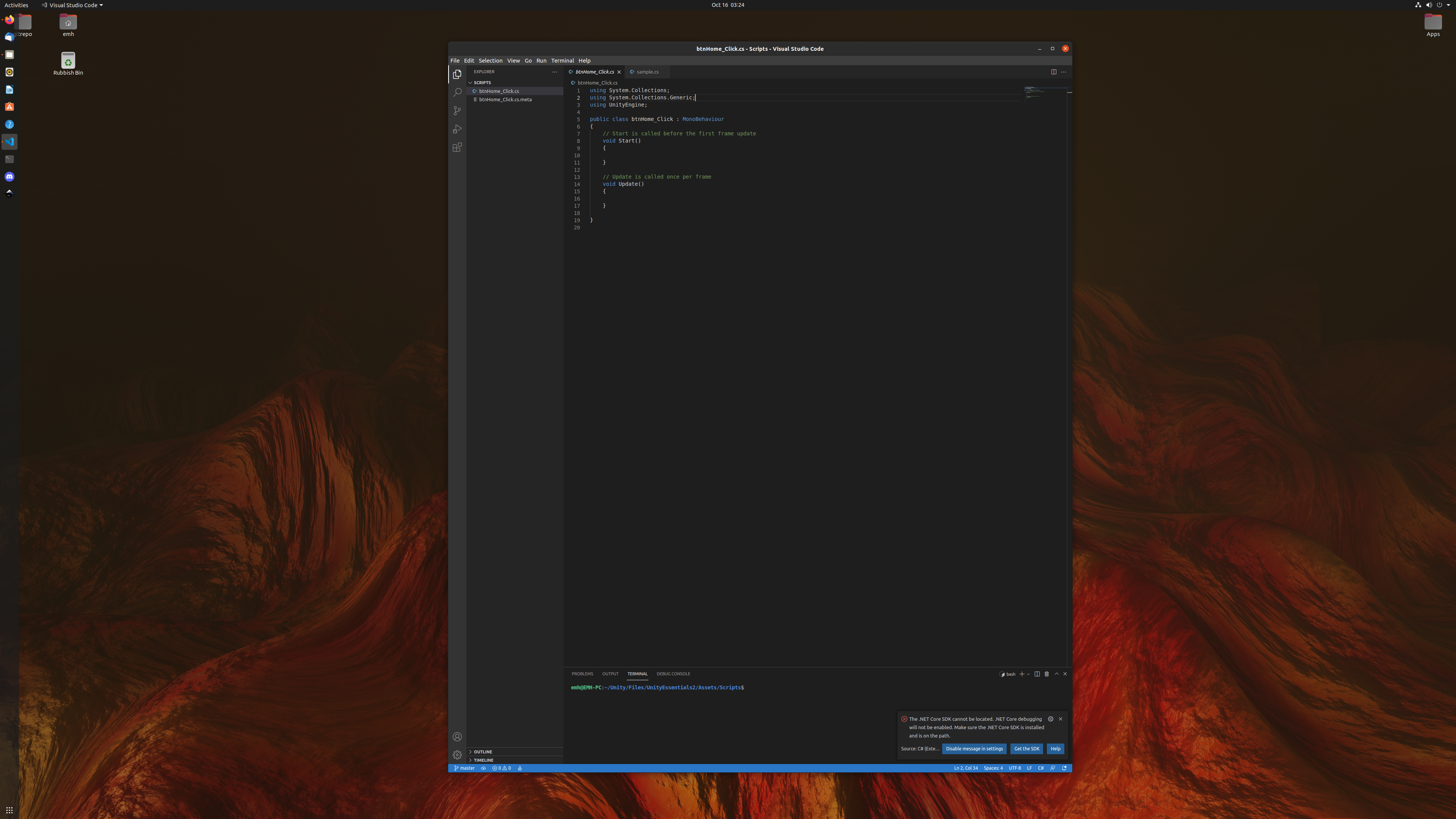This screenshot has width=1456, height=819.
Task: Select the TERMINAL panel tab
Action: [x=637, y=674]
